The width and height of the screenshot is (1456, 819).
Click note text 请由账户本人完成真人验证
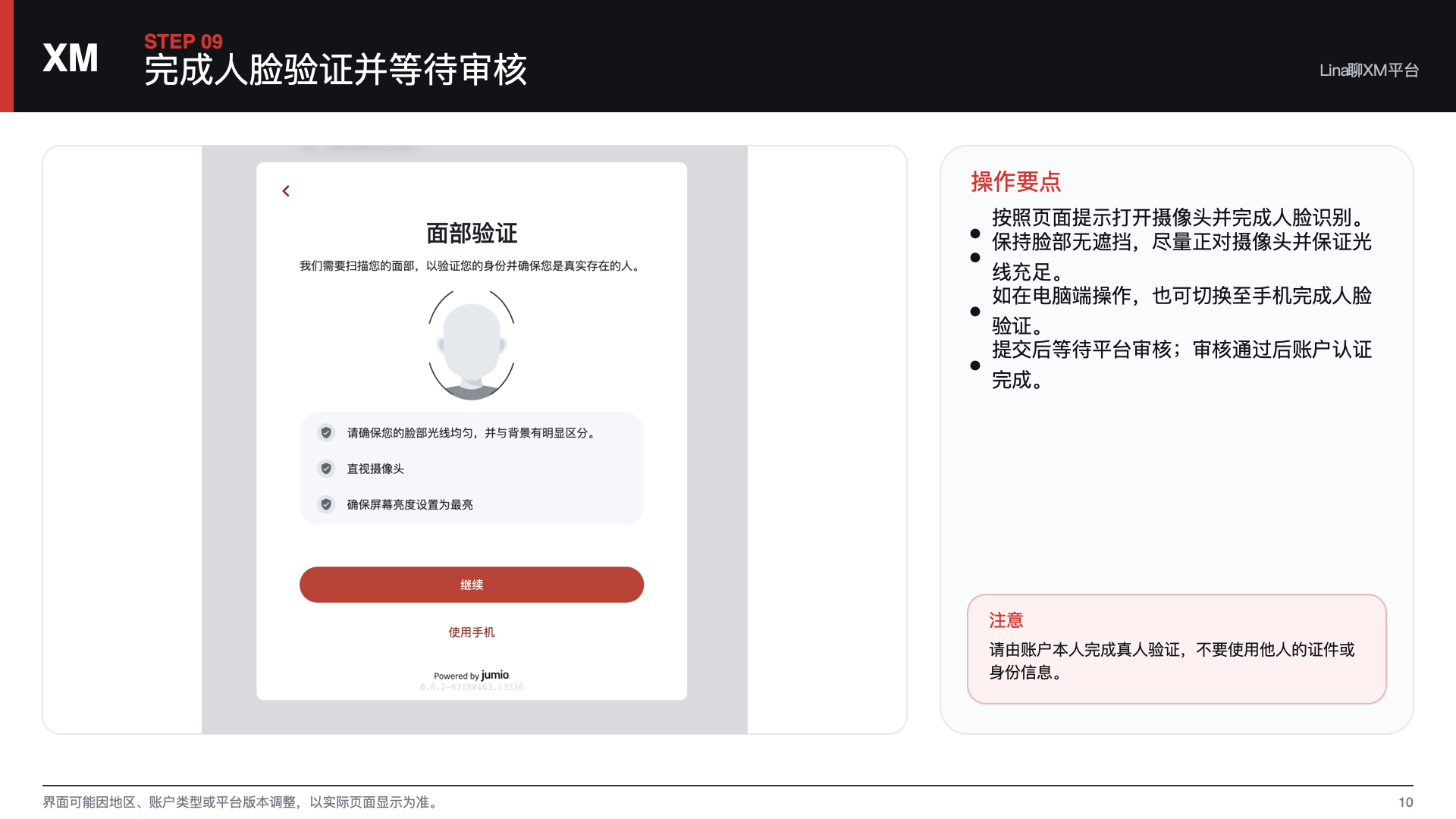click(1172, 661)
